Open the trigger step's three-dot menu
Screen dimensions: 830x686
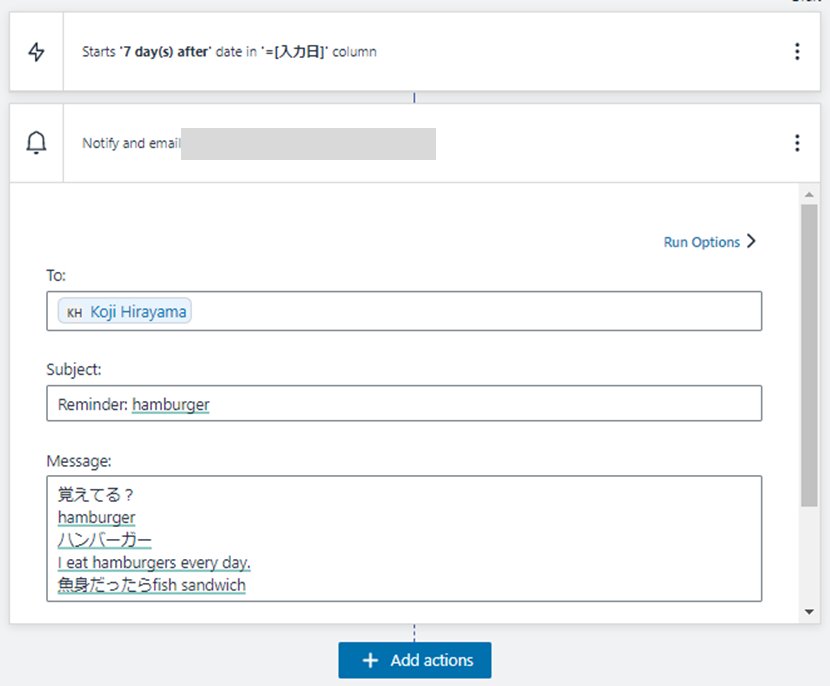(796, 52)
